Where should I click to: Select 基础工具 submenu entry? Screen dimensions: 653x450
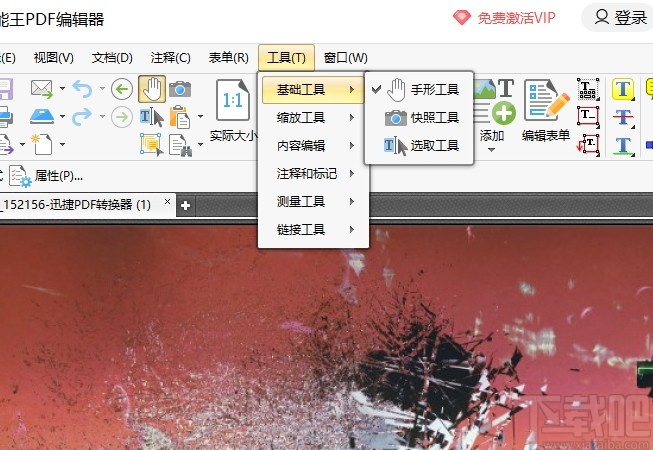point(313,90)
